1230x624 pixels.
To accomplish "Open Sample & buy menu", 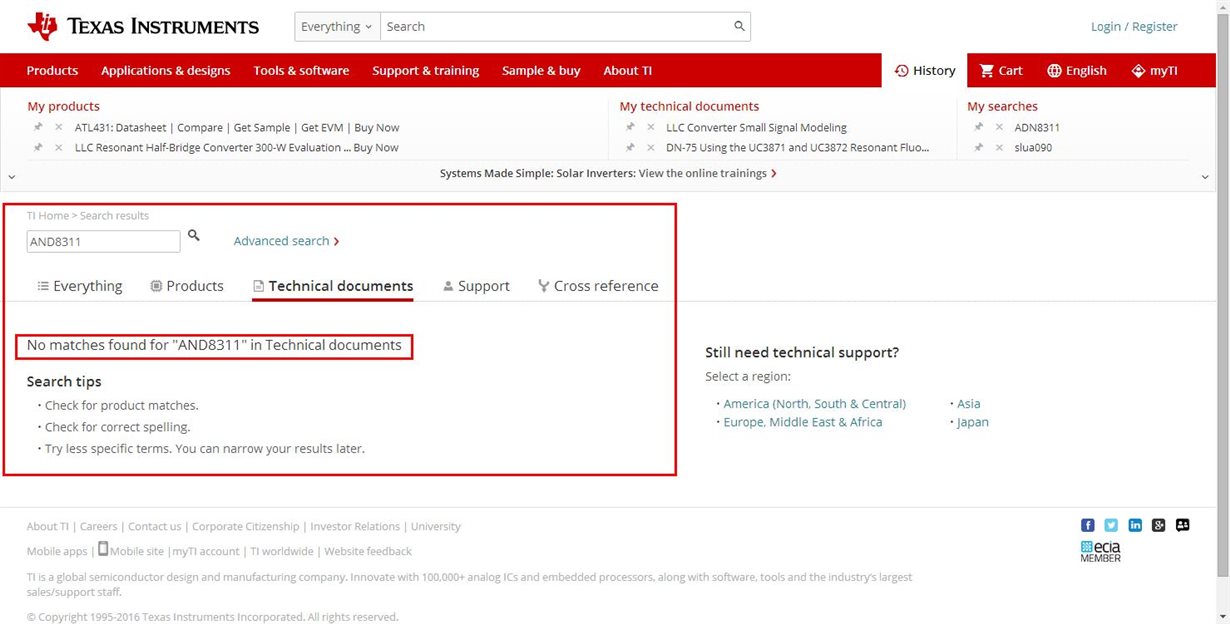I will point(541,71).
